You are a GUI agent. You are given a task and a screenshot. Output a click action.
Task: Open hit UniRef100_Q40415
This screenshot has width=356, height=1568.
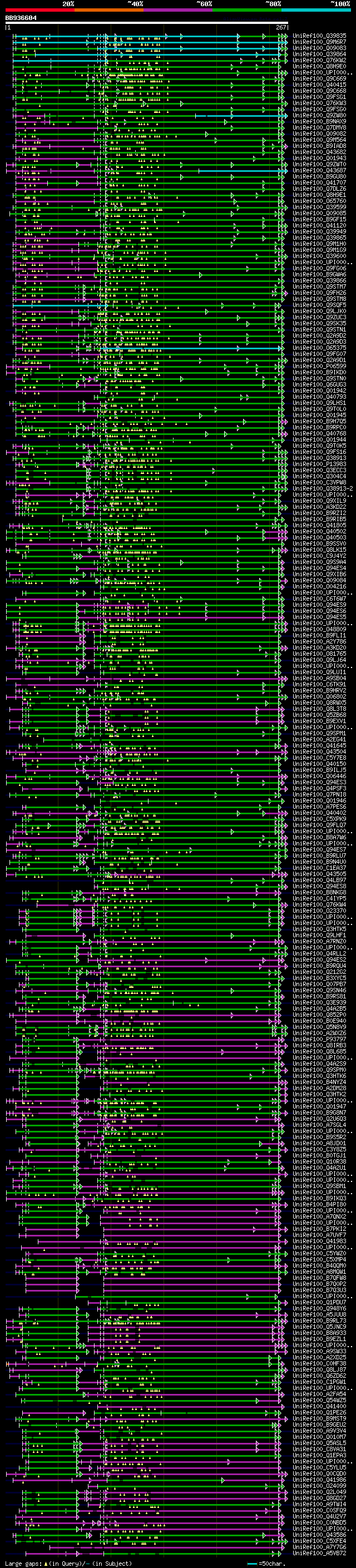point(319,85)
